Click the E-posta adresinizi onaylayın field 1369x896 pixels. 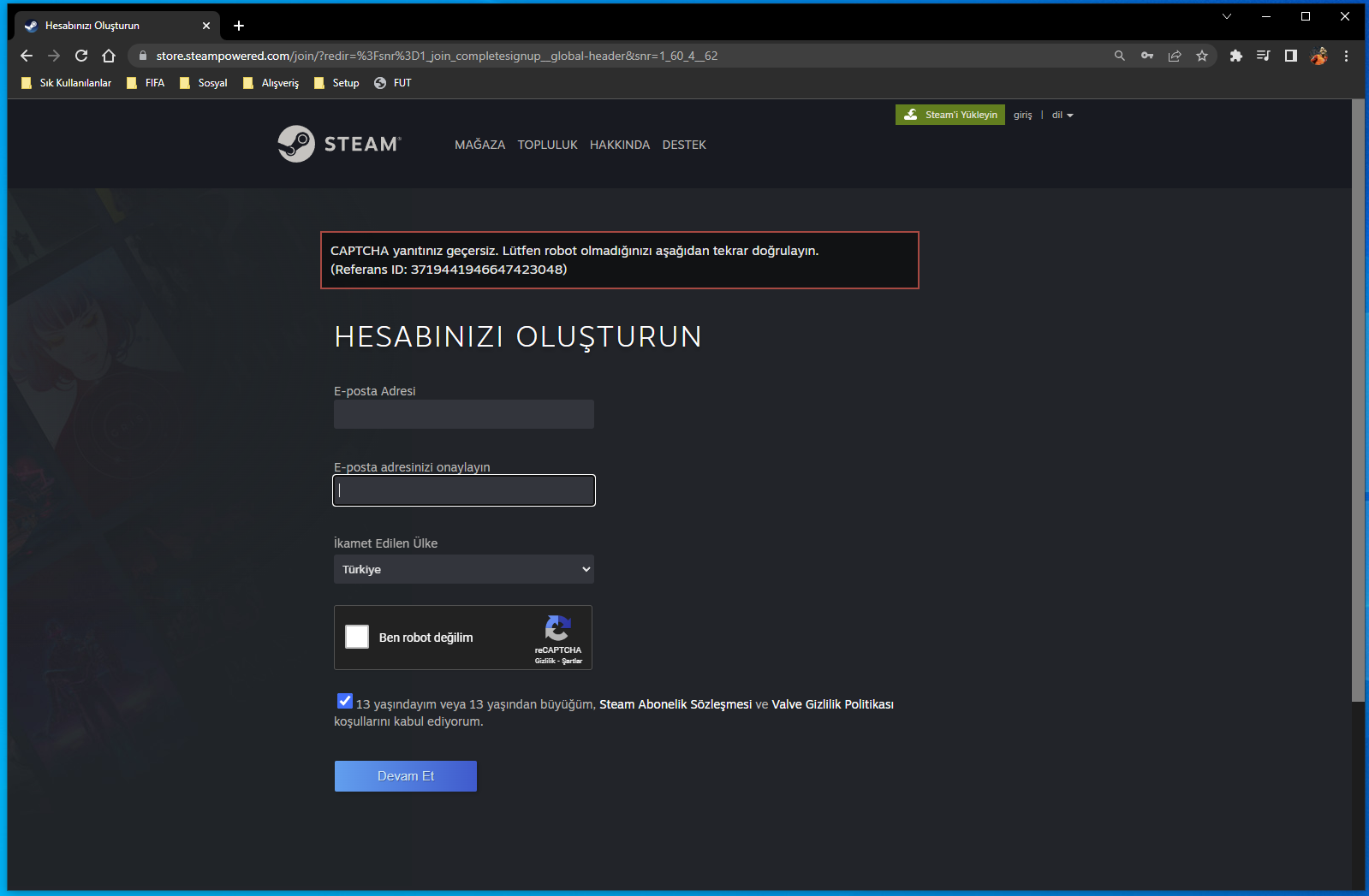coord(464,490)
